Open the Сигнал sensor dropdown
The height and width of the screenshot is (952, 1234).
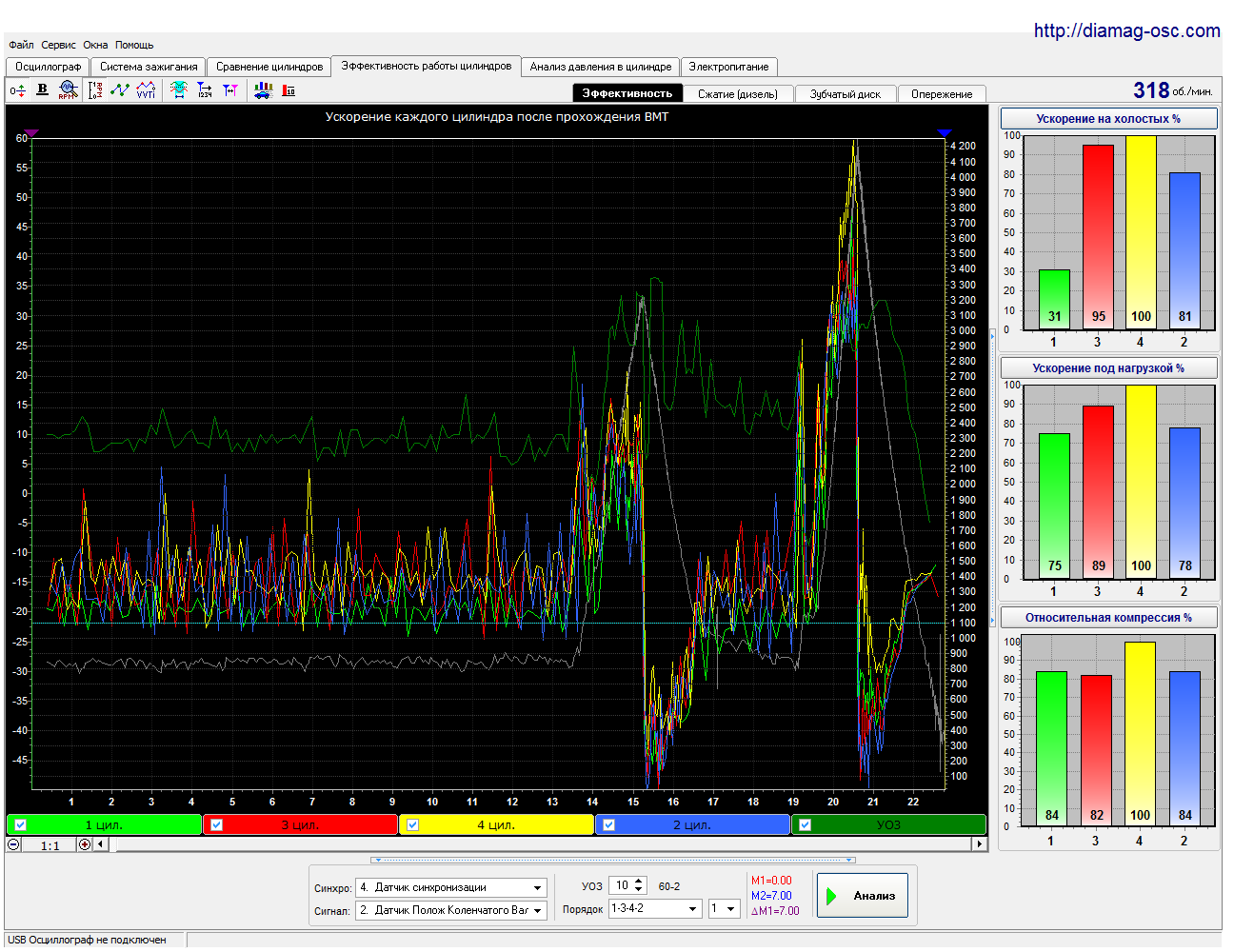click(x=538, y=910)
